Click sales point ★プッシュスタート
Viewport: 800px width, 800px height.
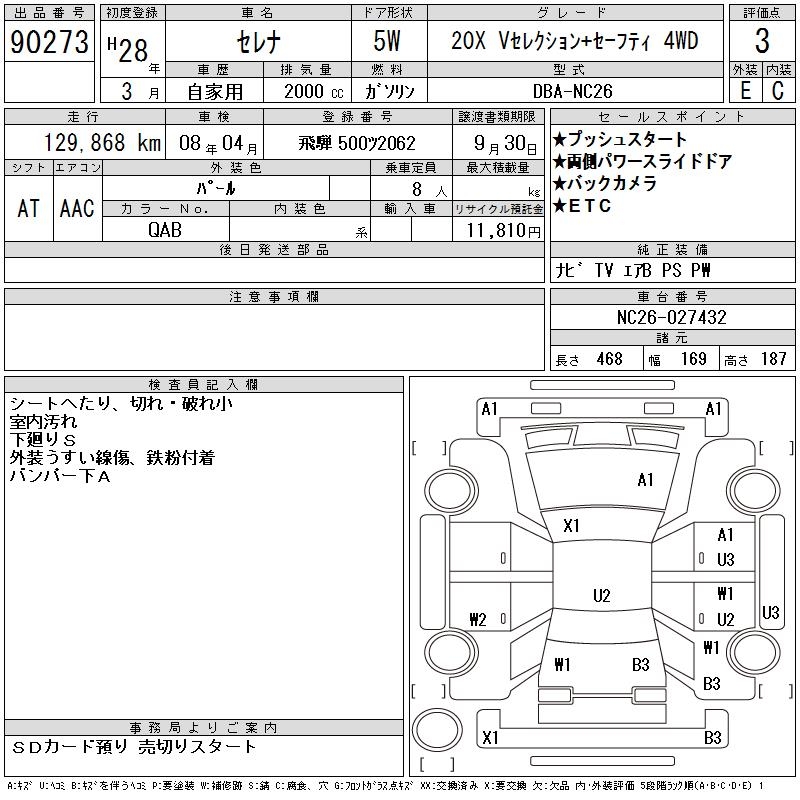click(x=619, y=139)
